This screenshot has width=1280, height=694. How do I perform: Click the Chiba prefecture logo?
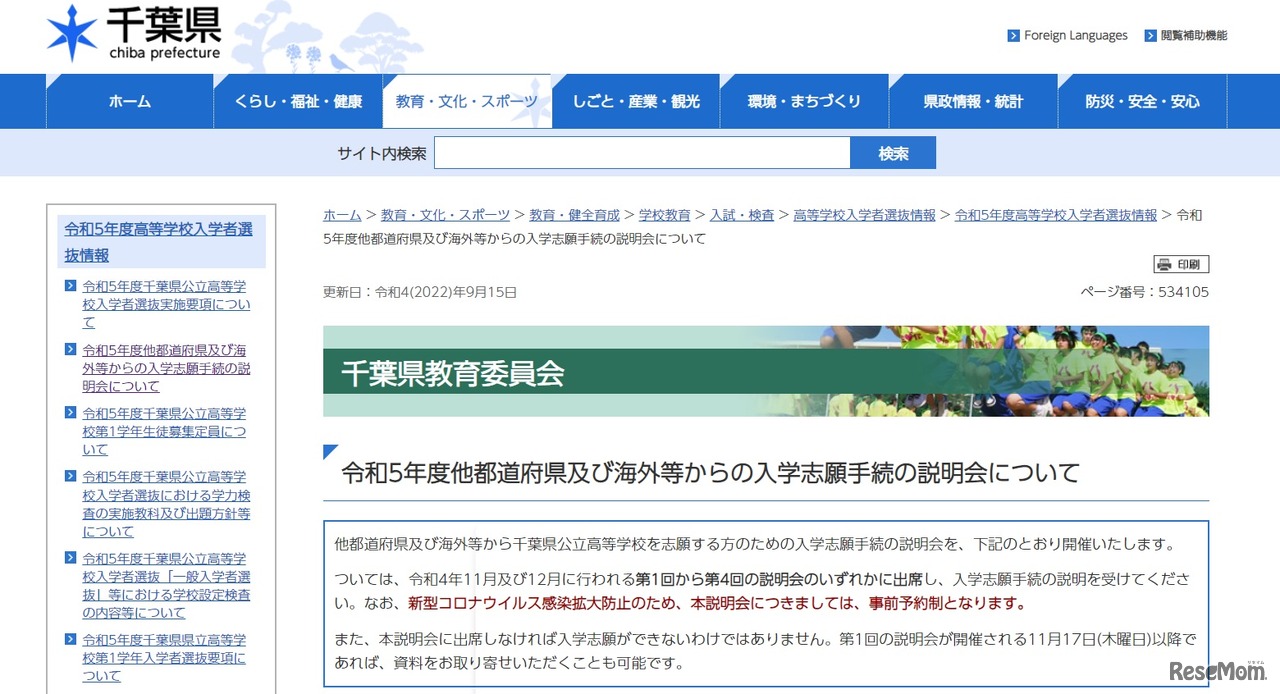(x=134, y=34)
